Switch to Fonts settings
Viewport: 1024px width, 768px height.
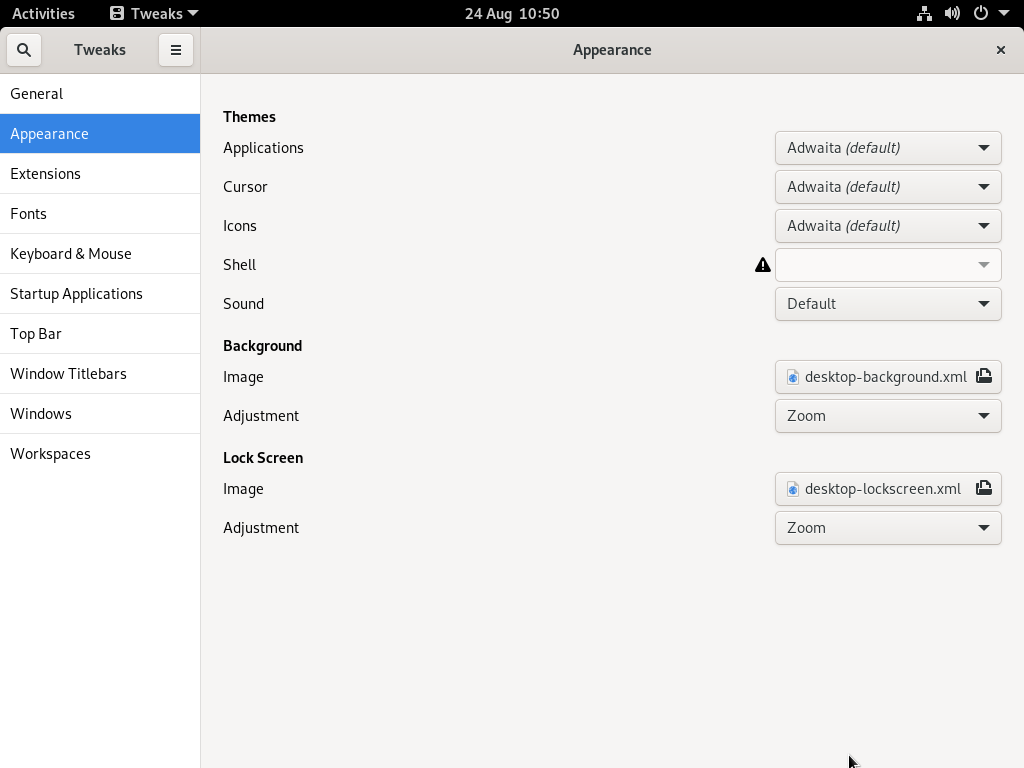[x=100, y=214]
